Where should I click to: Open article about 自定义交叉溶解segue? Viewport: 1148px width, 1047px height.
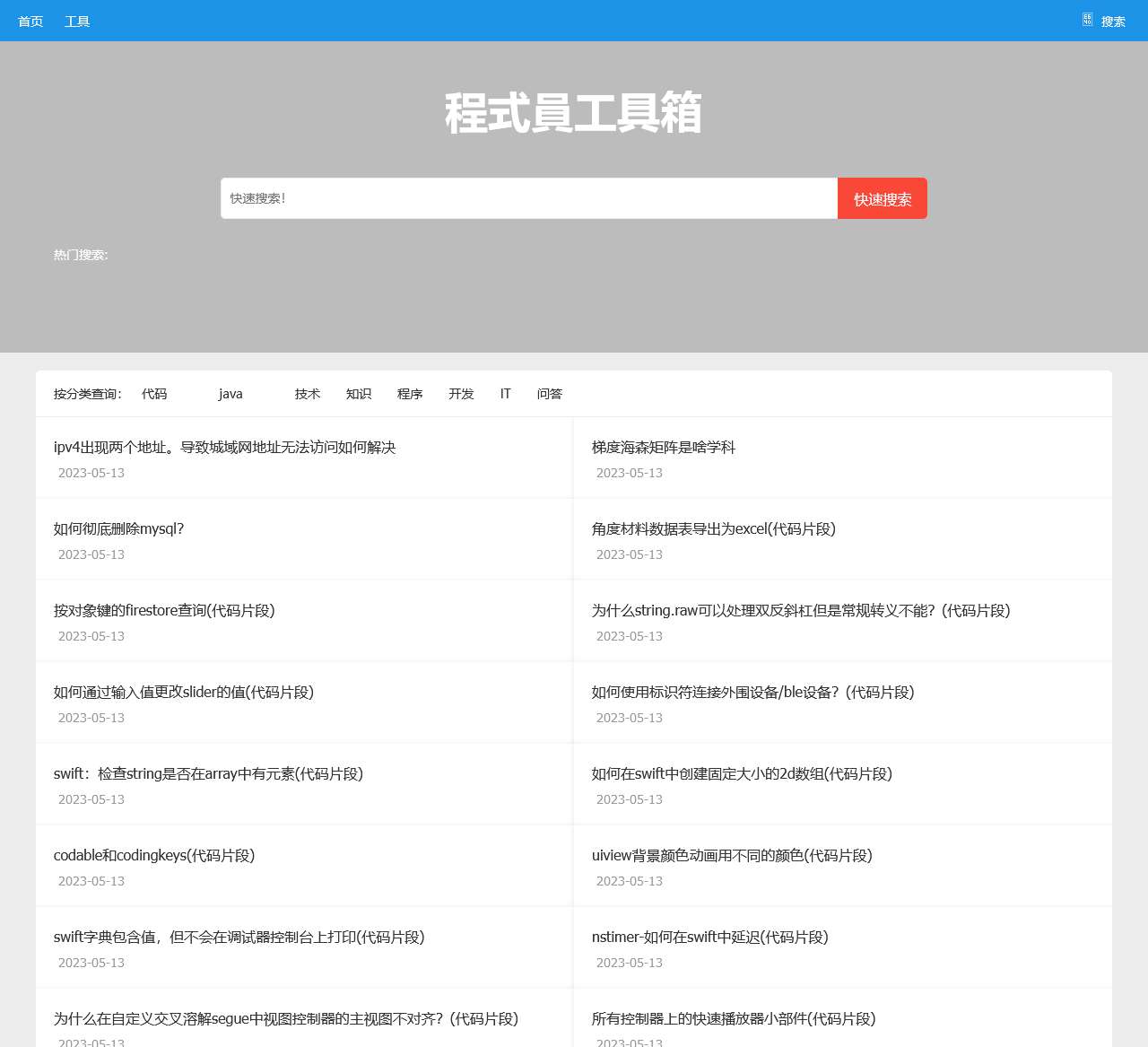pos(286,1018)
